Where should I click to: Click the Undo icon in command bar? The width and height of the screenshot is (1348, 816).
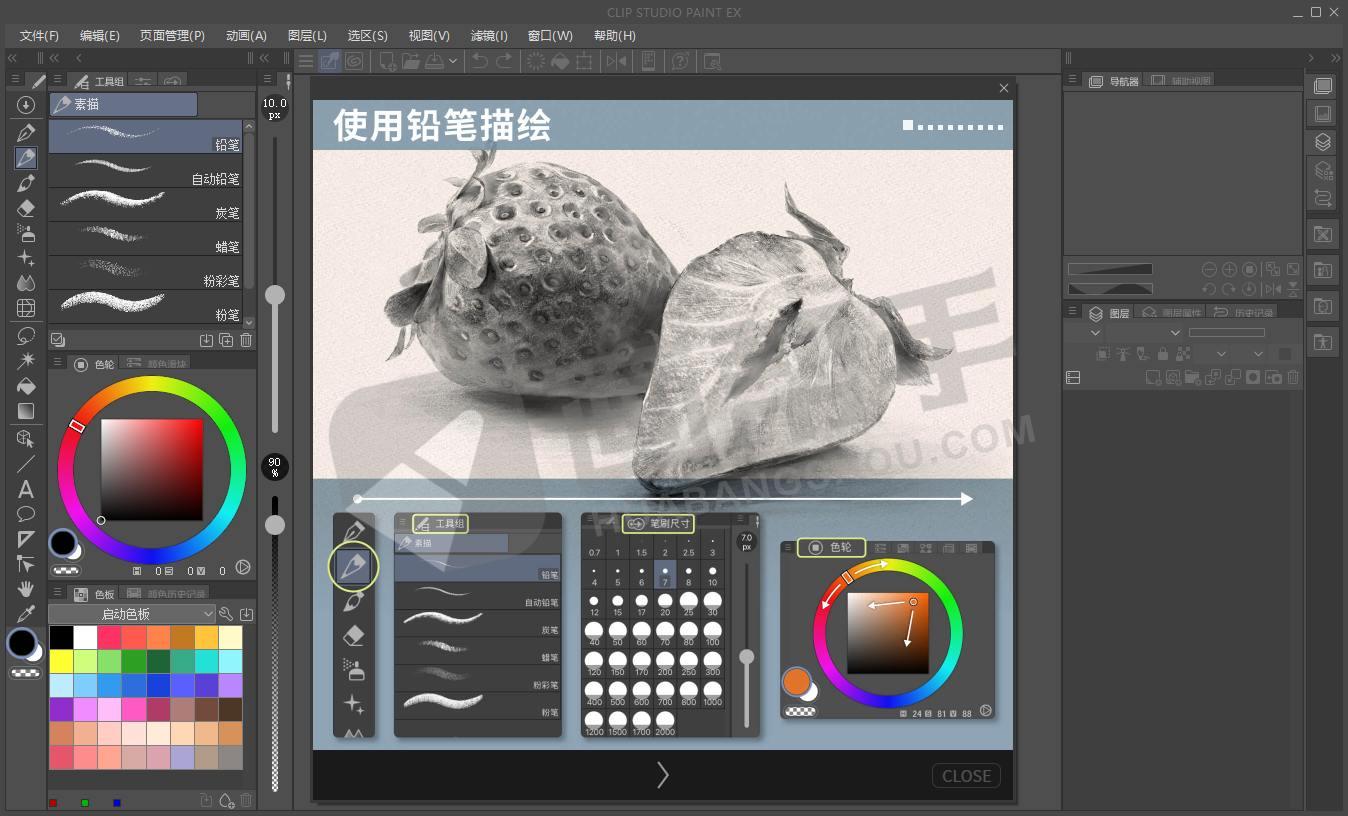click(x=480, y=61)
